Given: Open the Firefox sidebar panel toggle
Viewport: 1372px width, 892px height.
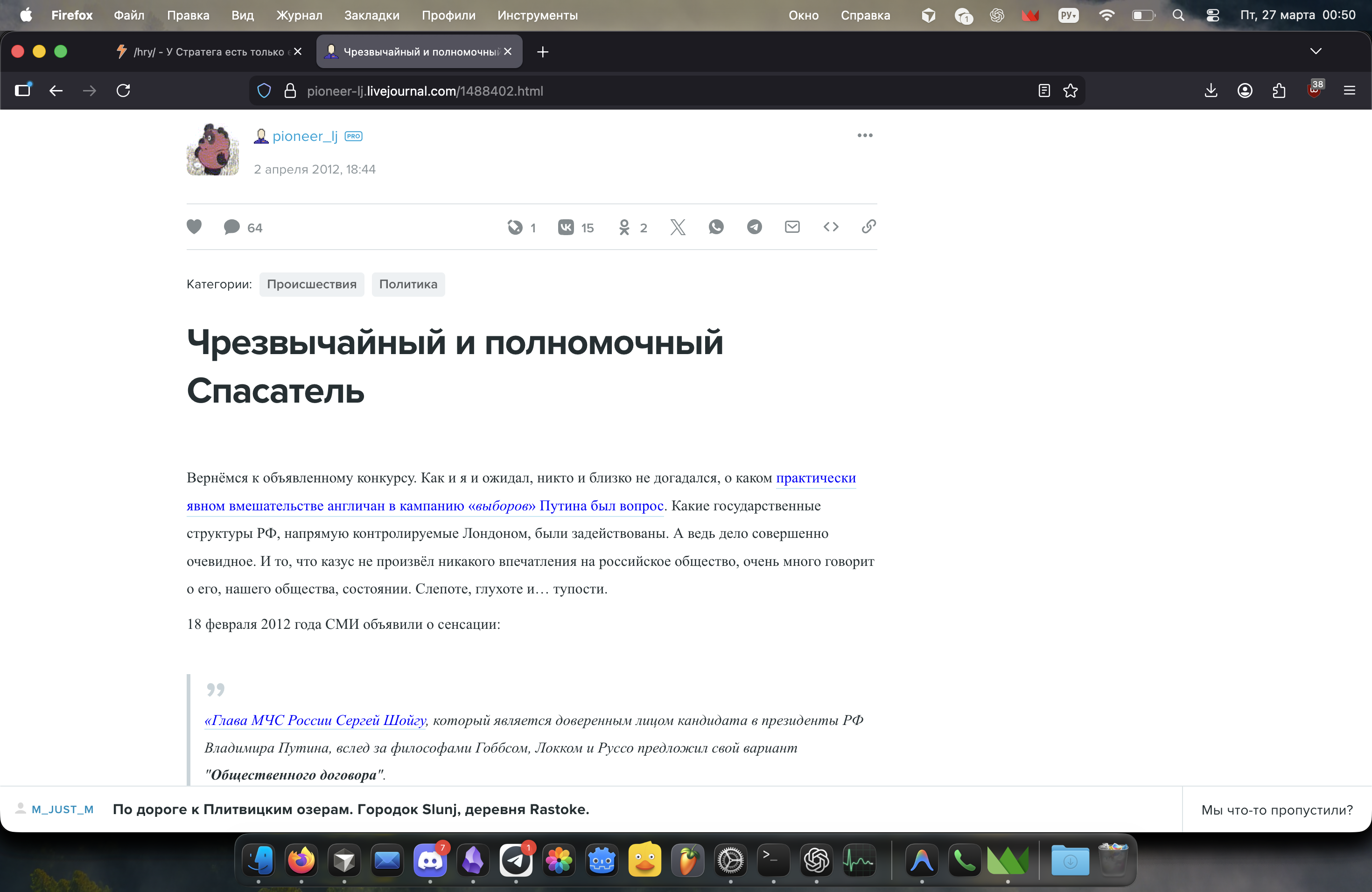Looking at the screenshot, I should (23, 91).
